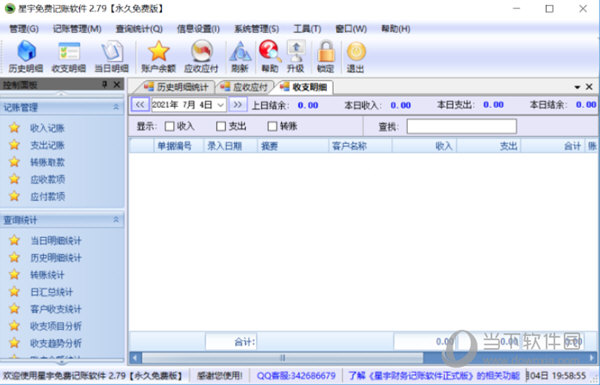Enable the 收入 display checkbox
The height and width of the screenshot is (385, 600).
pos(170,126)
